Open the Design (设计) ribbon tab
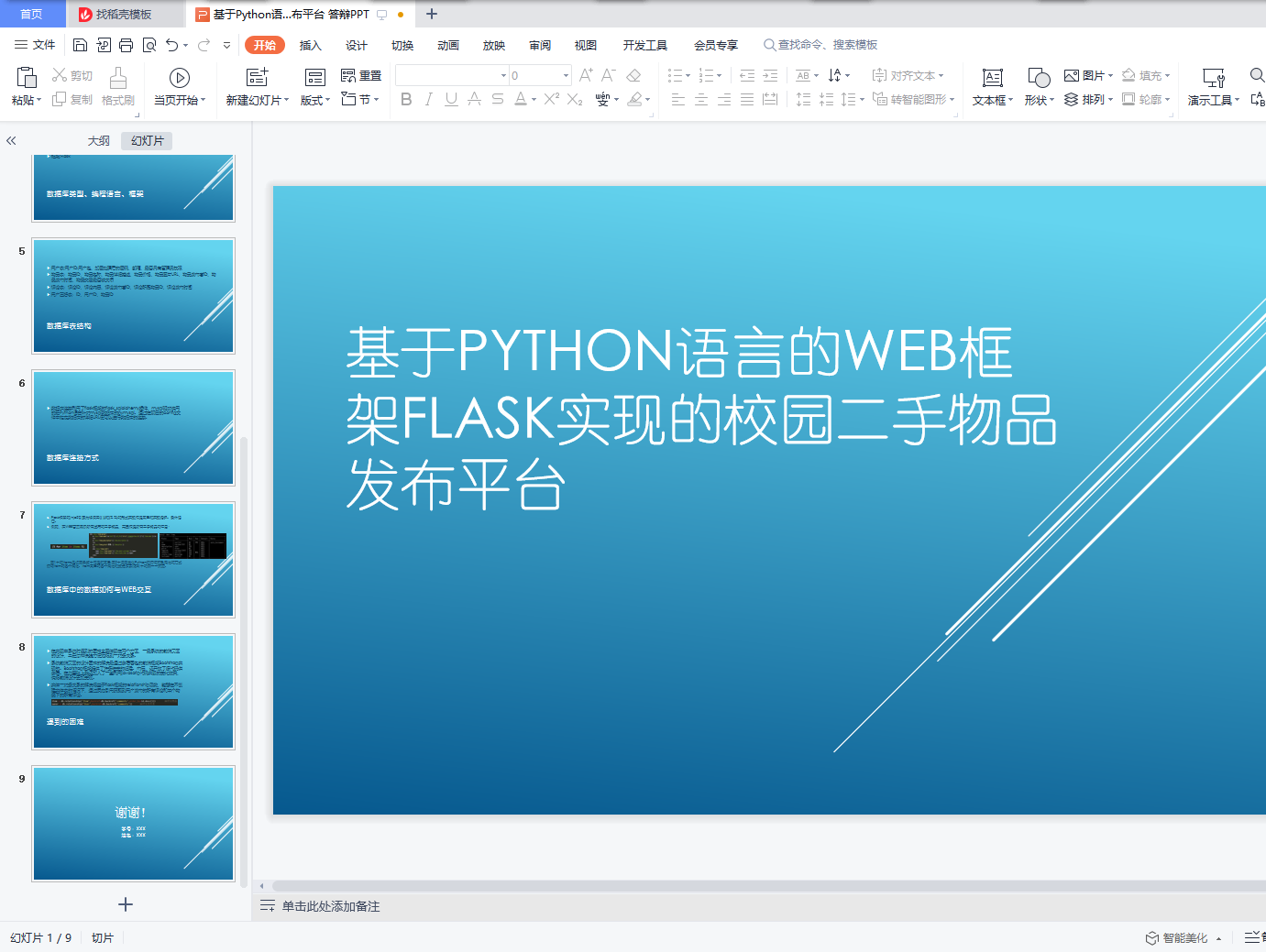 tap(357, 45)
